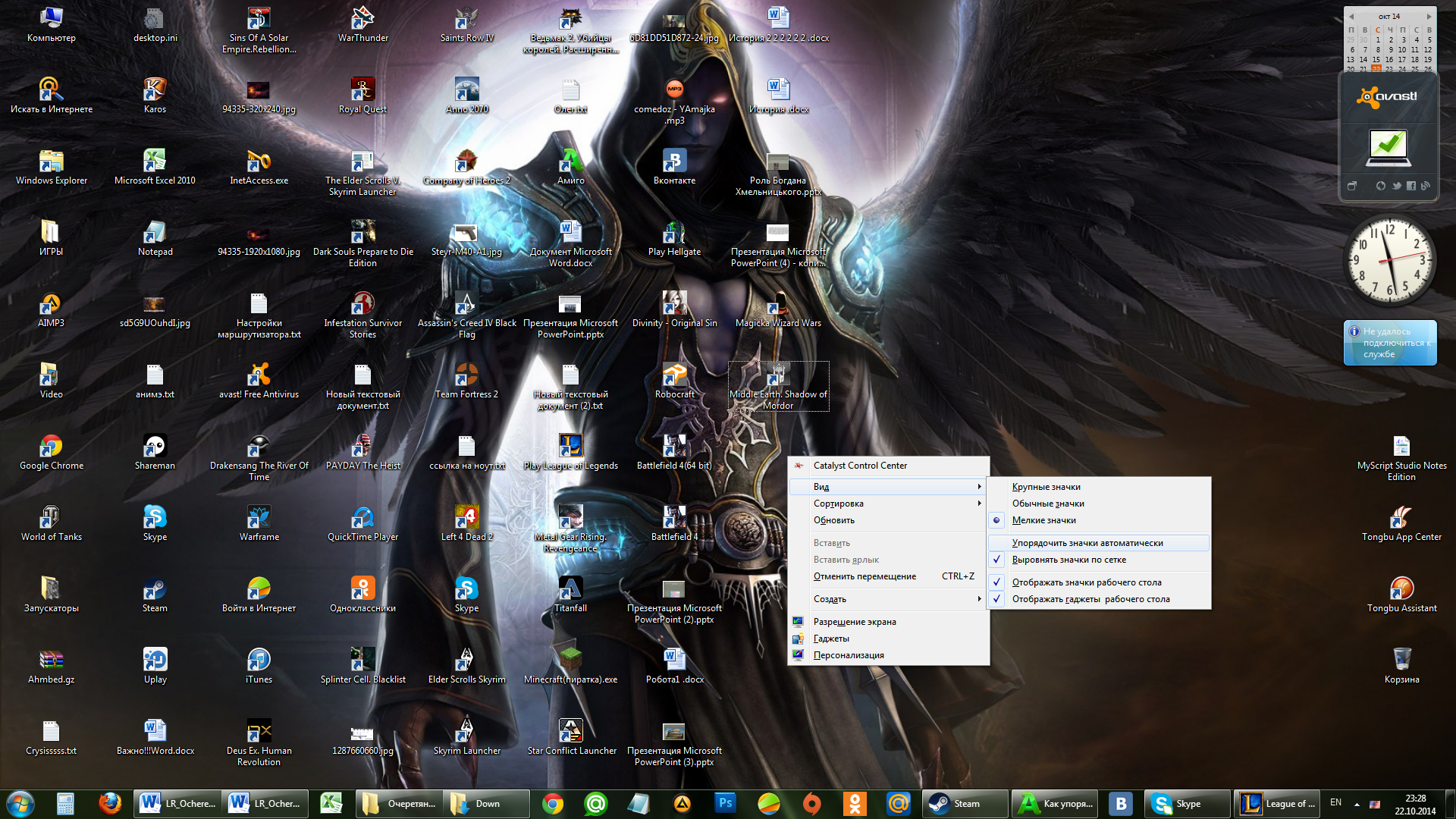Open MyScript Studio Notes Edition icon
The width and height of the screenshot is (1456, 819).
coord(1401,458)
